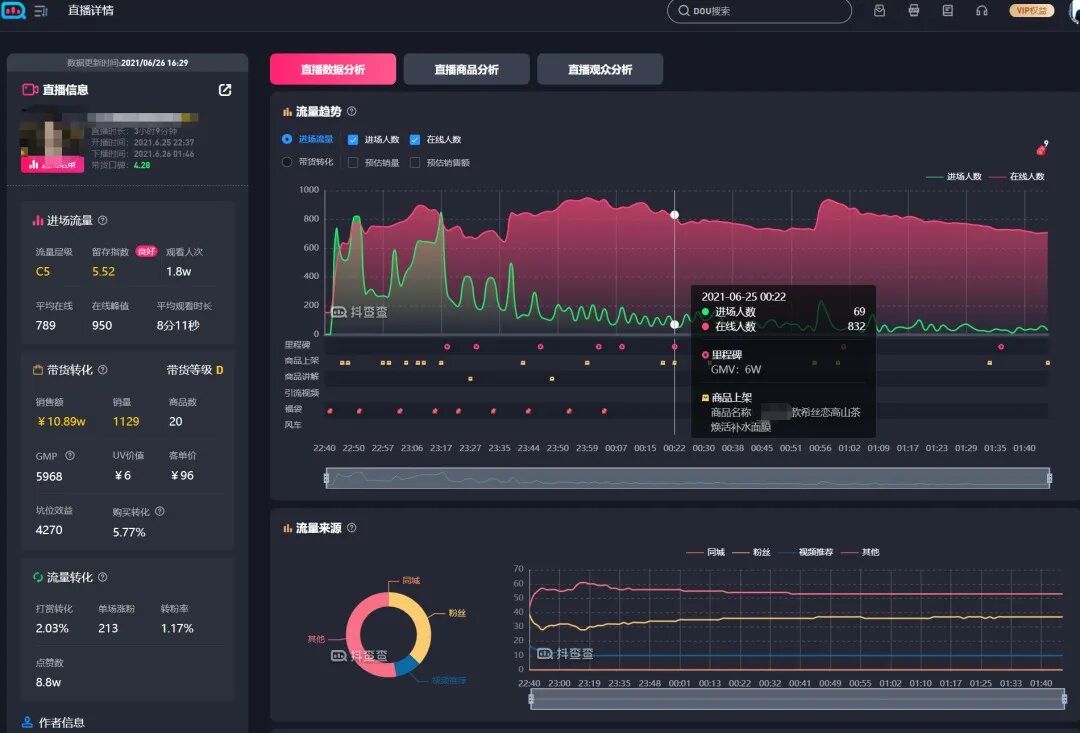This screenshot has width=1080, height=733.
Task: Click help icon next to 购买转化
Action: click(x=160, y=511)
